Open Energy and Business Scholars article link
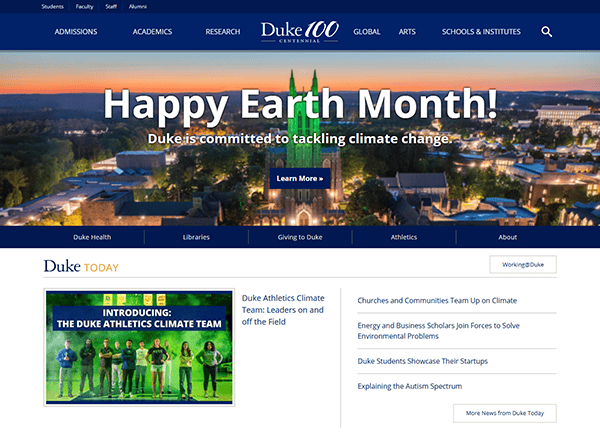 pos(439,331)
